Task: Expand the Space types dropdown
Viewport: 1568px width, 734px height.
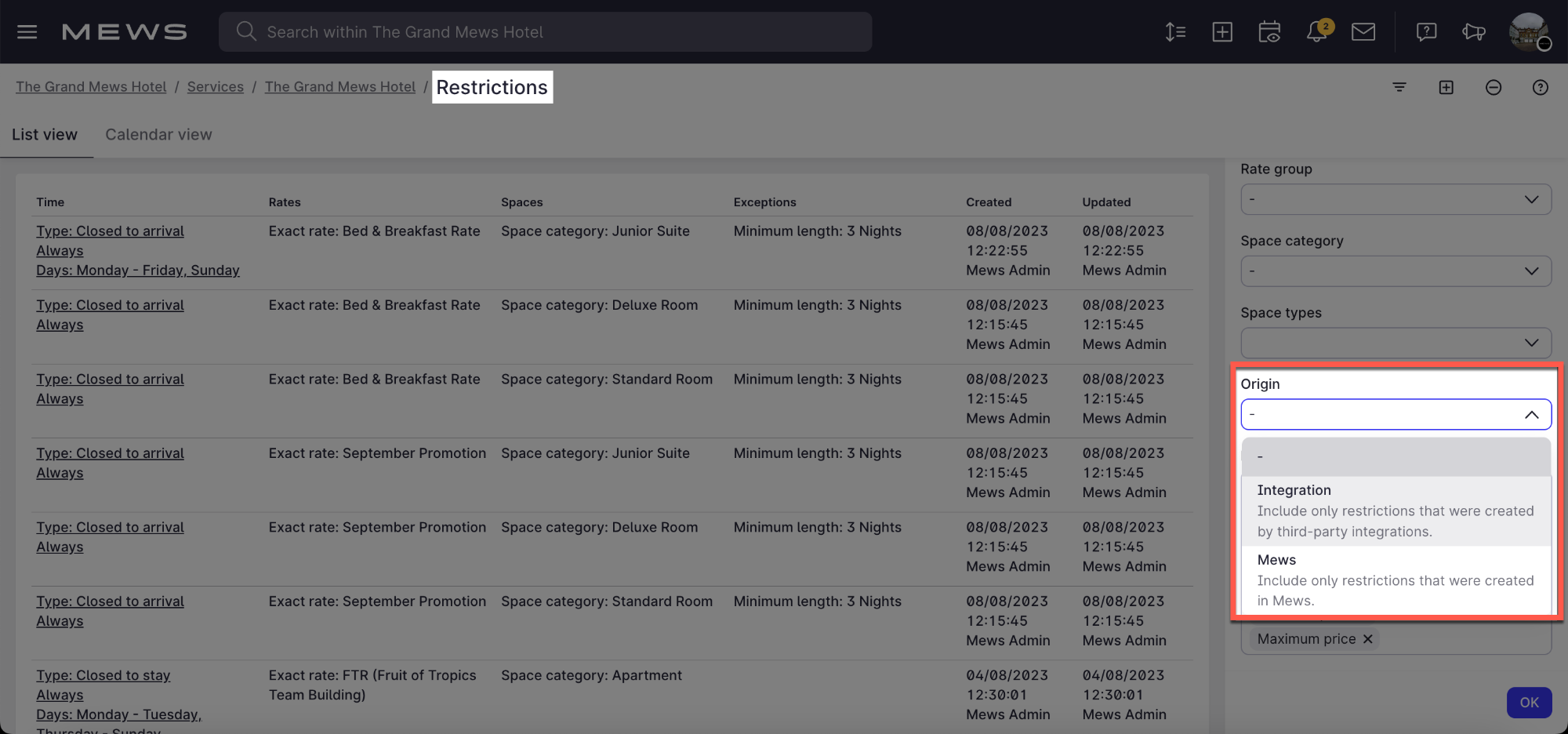Action: pyautogui.click(x=1396, y=343)
